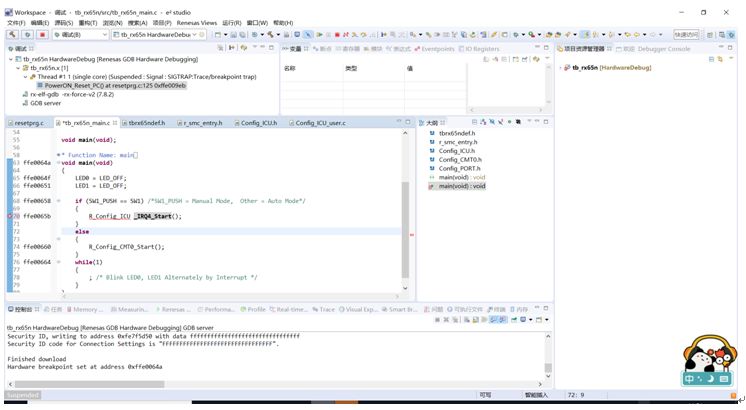Image resolution: width=746 pixels, height=410 pixels.
Task: Open the 运行(R) menu
Action: pyautogui.click(x=232, y=23)
